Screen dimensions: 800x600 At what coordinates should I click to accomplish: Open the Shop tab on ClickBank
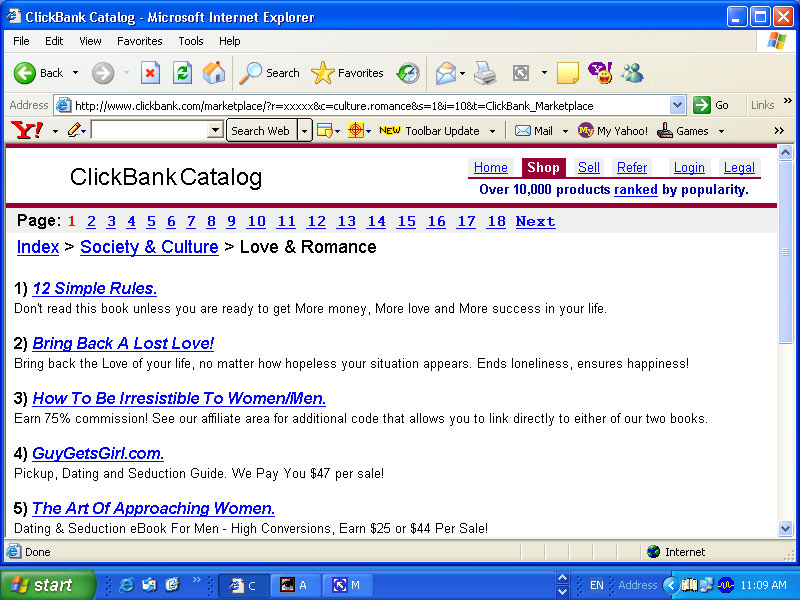point(543,167)
